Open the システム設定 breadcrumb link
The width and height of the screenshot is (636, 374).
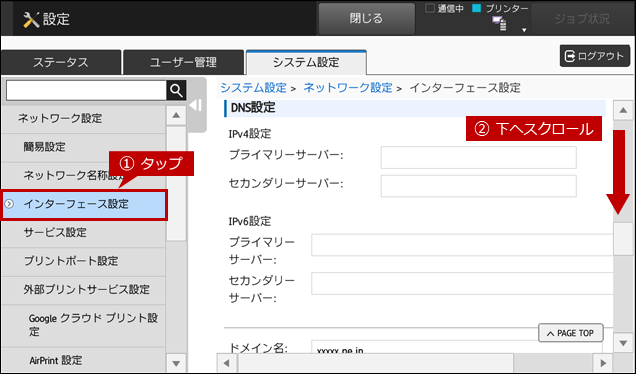[x=253, y=88]
